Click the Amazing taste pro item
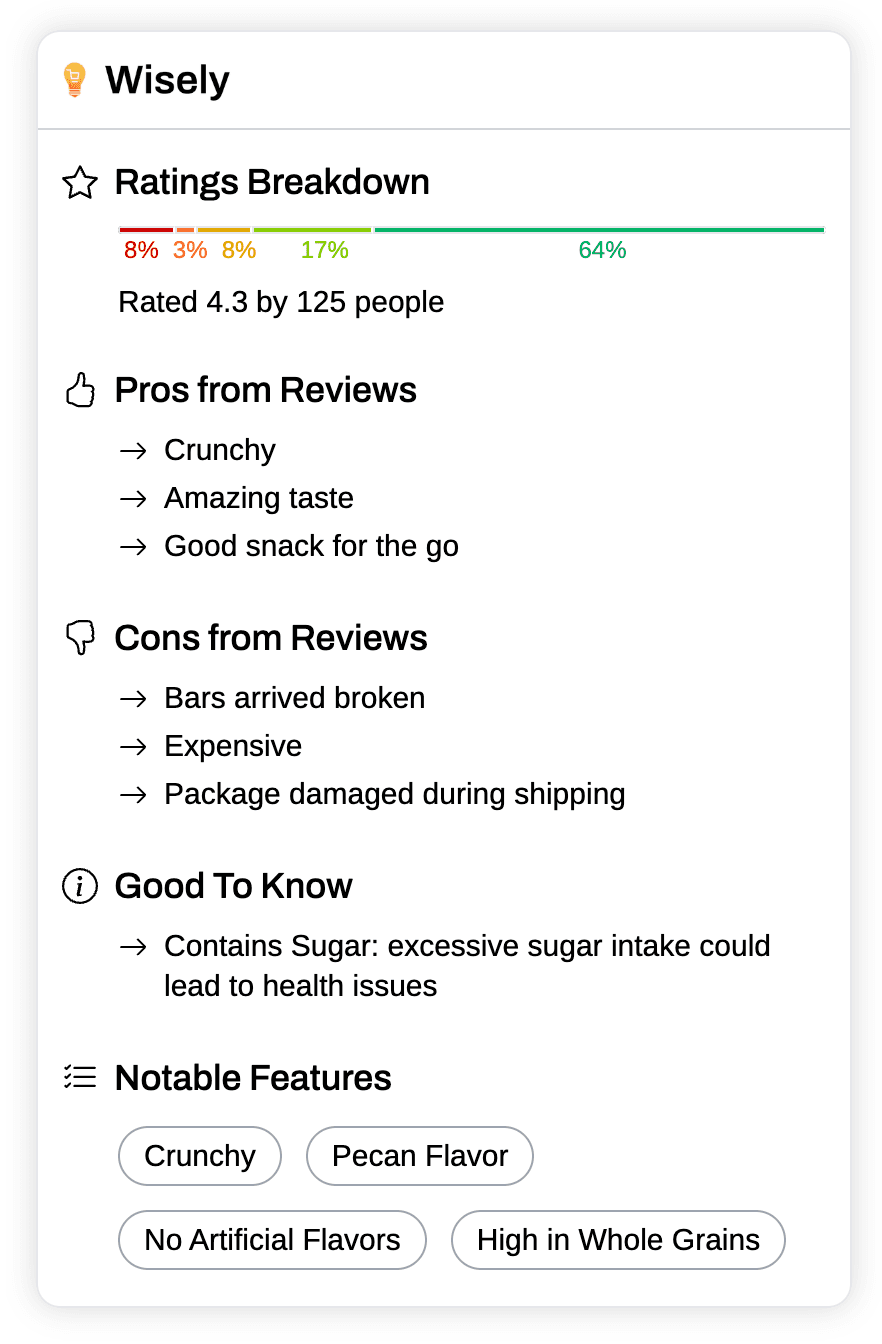 259,498
